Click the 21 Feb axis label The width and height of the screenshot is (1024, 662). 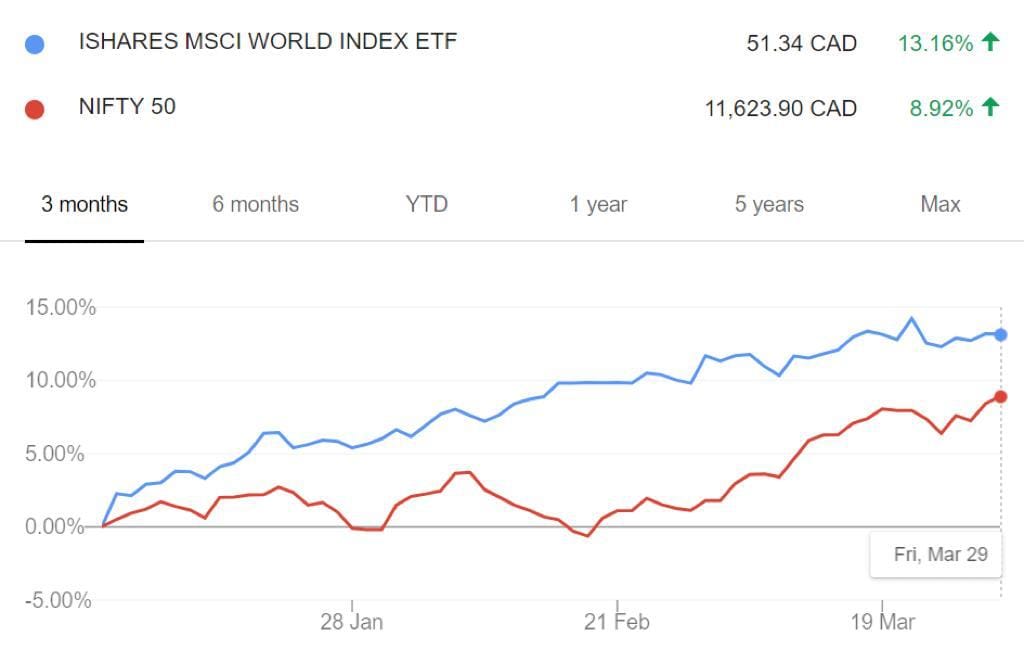click(x=616, y=622)
